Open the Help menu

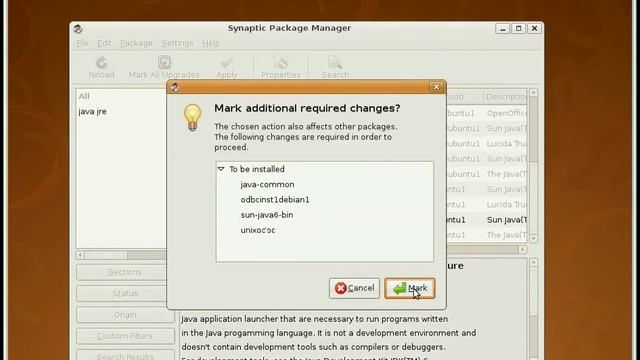[211, 43]
